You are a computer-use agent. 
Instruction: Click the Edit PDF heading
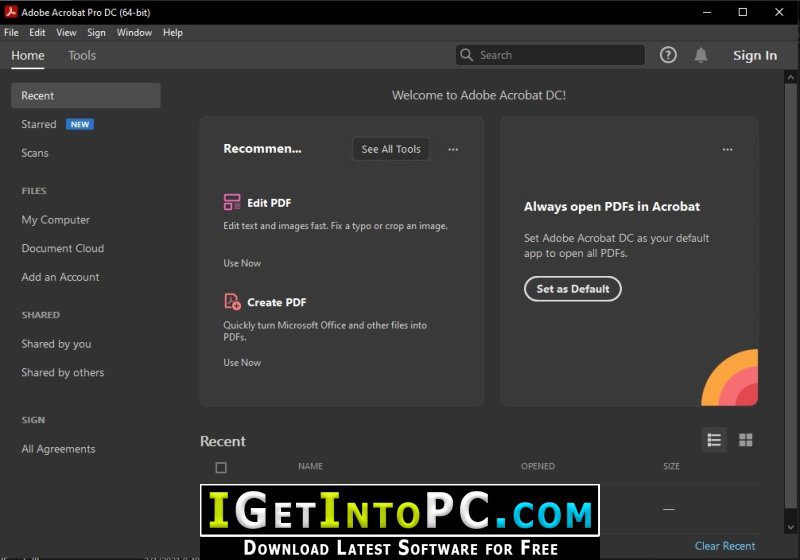(x=269, y=203)
